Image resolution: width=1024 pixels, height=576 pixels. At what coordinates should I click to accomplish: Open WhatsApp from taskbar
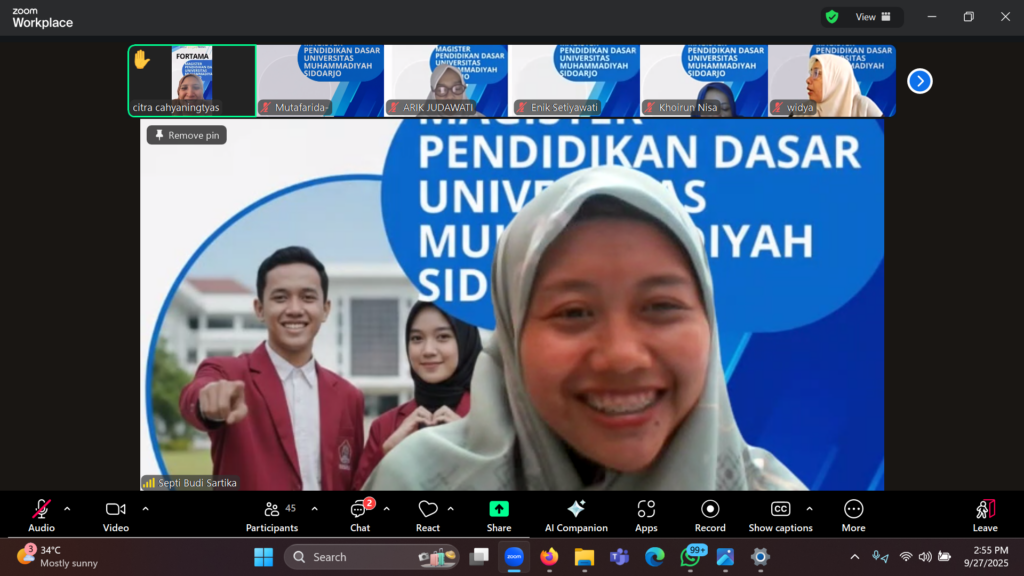(691, 557)
